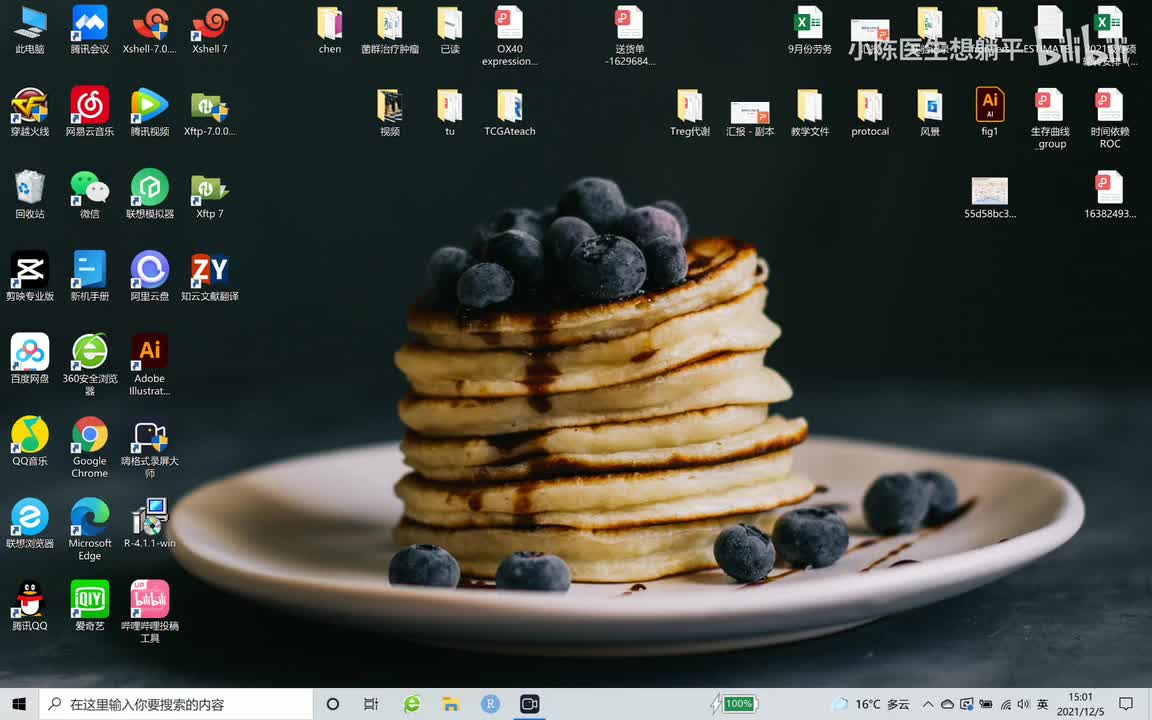Open the screen recorder on the taskbar
The image size is (1152, 720).
[x=529, y=704]
